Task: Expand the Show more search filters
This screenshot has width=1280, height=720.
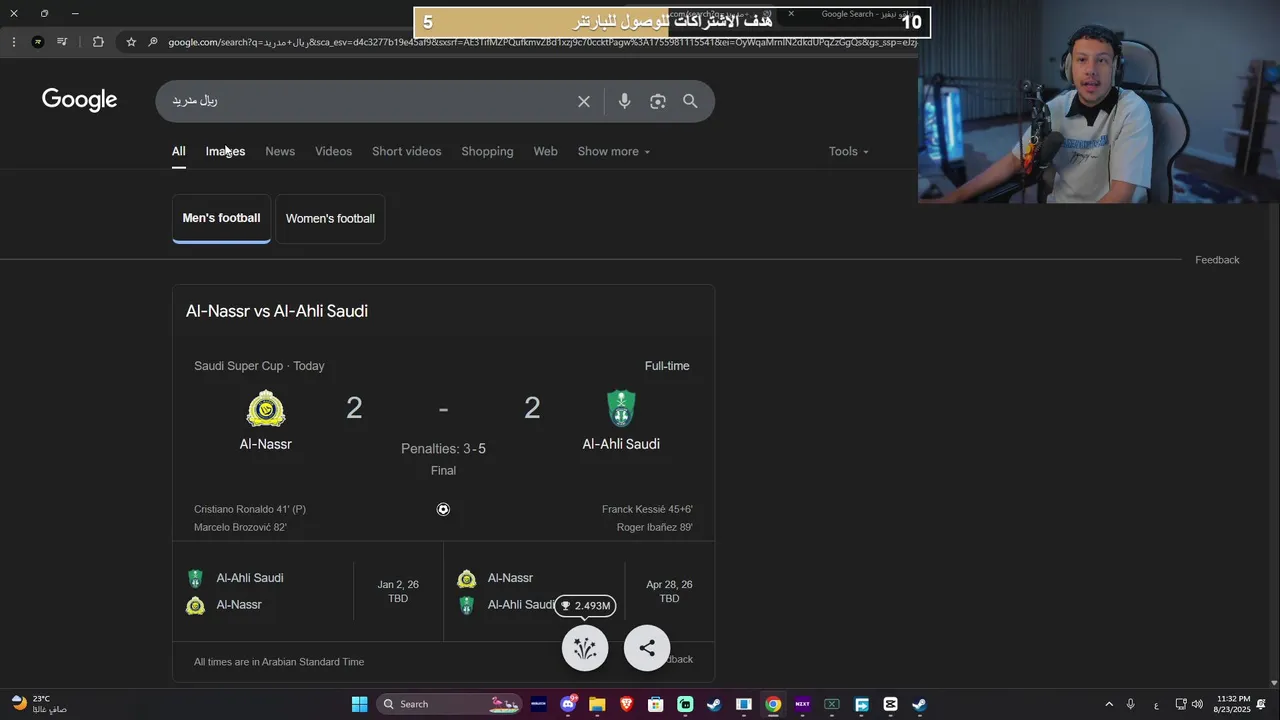Action: [613, 152]
